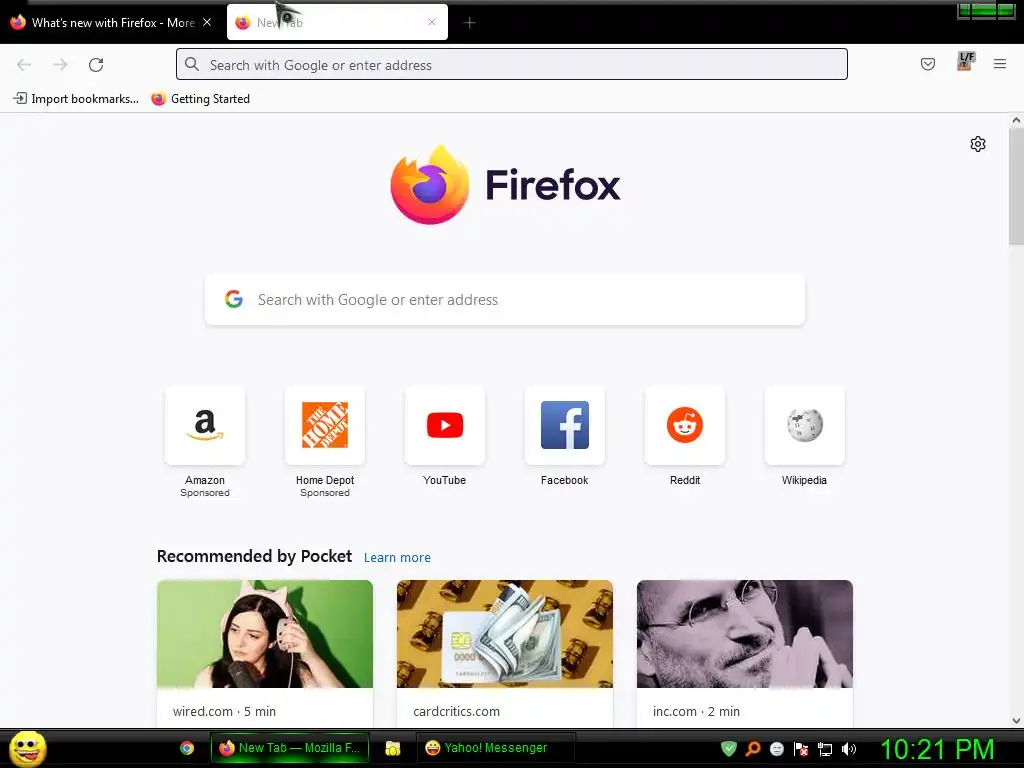Open a new tab with plus button
Image resolution: width=1024 pixels, height=768 pixels.
coord(469,23)
